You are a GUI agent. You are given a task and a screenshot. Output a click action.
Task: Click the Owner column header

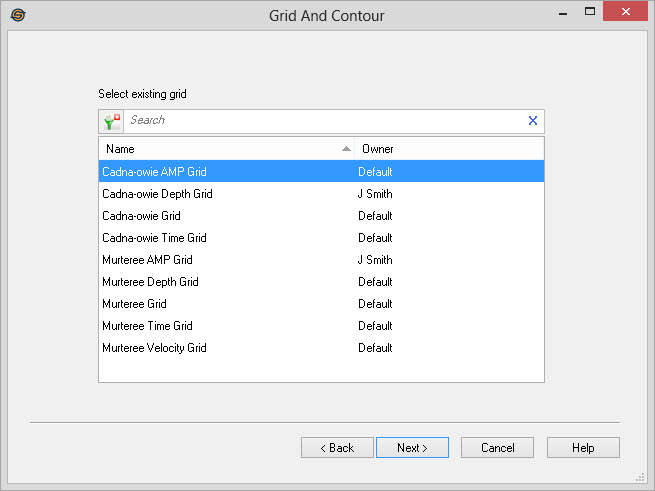[448, 149]
